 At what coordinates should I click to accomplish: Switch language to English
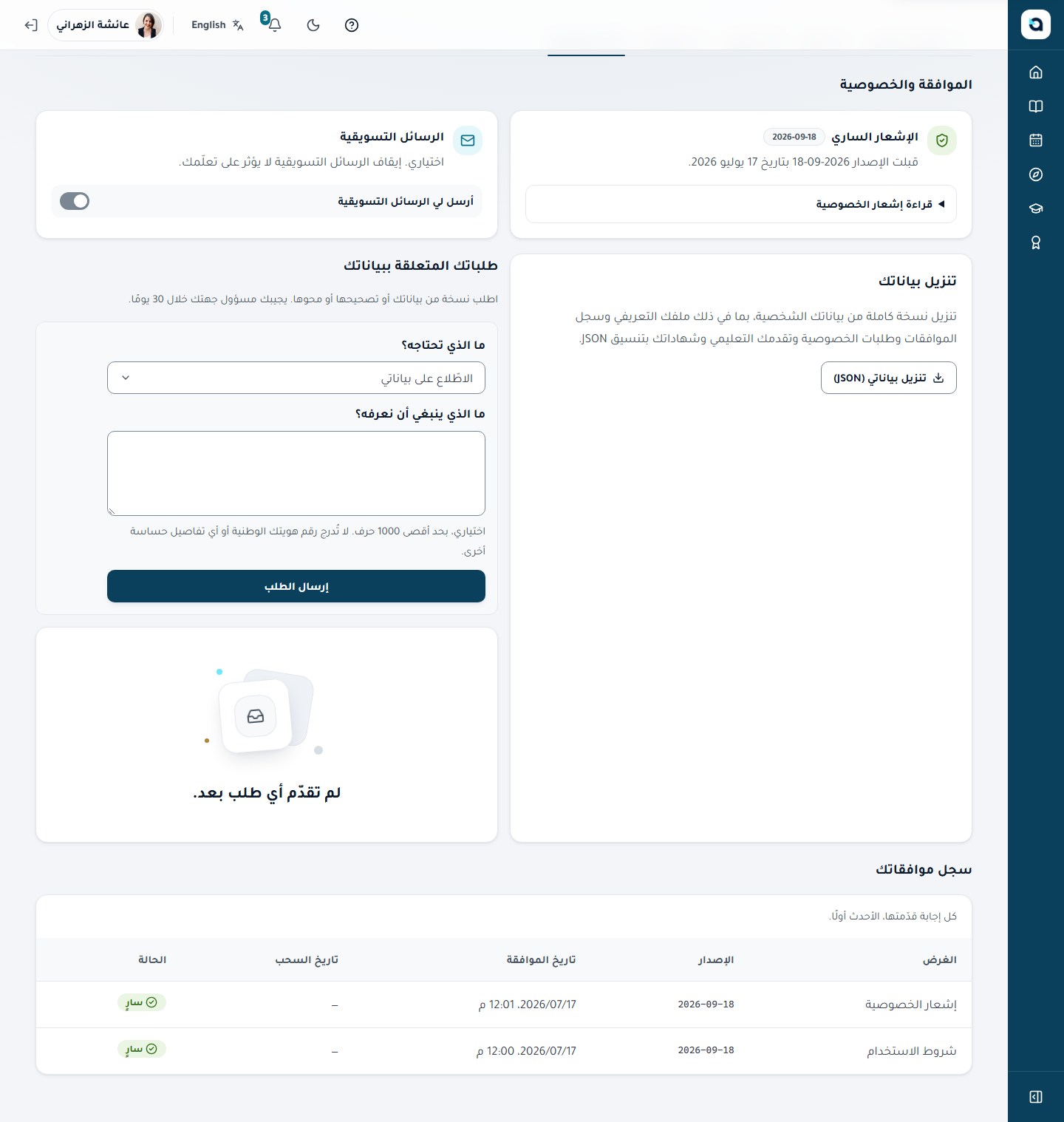pos(217,25)
